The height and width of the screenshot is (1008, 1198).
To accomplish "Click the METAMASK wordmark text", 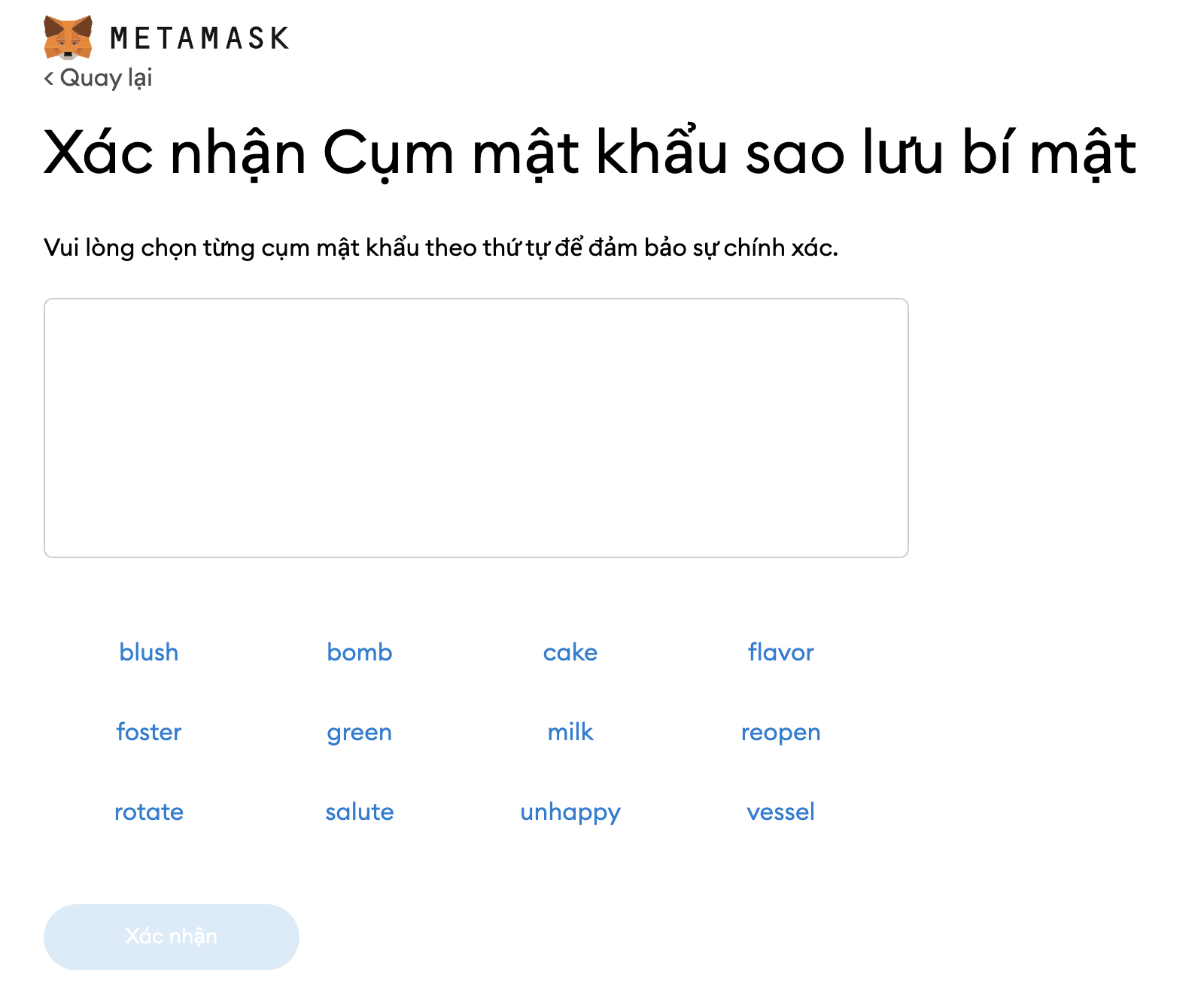I will click(199, 38).
